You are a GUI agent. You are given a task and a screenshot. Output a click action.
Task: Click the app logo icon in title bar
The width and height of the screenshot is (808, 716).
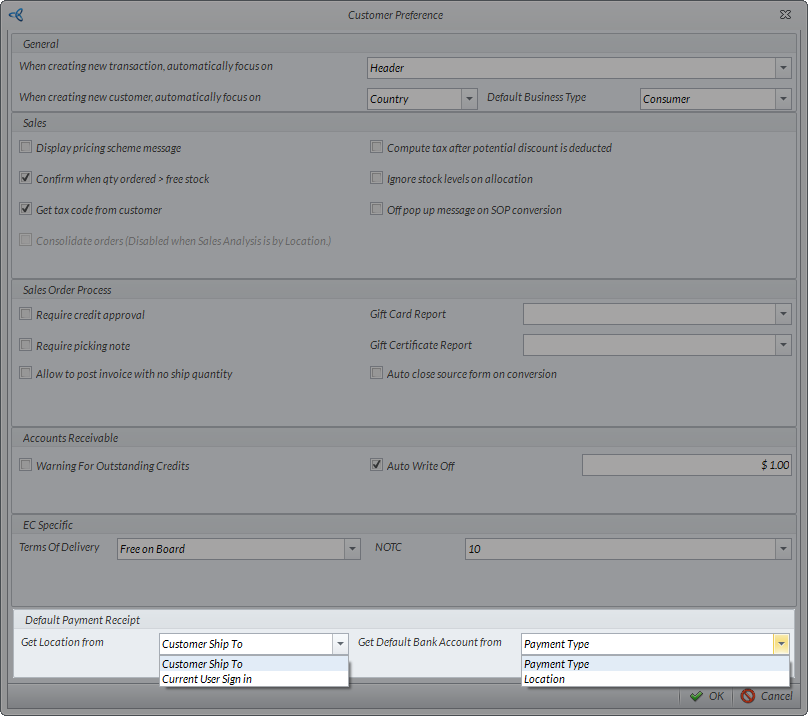pyautogui.click(x=15, y=15)
